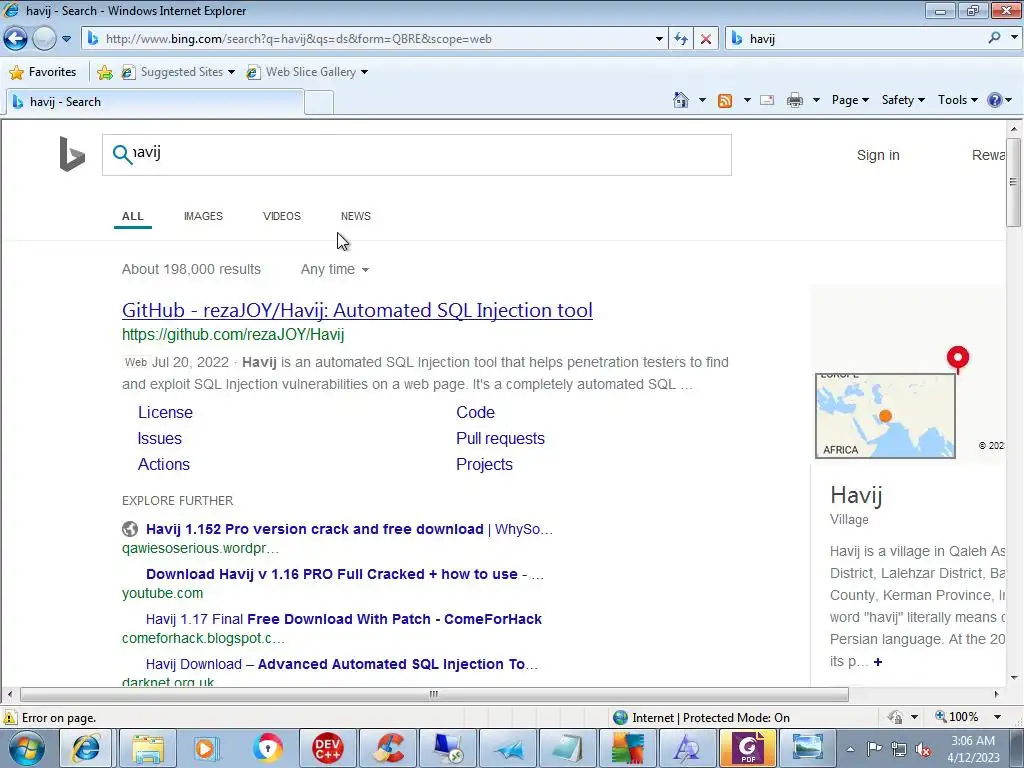Switch to the IMAGES tab
This screenshot has width=1024, height=768.
click(203, 216)
